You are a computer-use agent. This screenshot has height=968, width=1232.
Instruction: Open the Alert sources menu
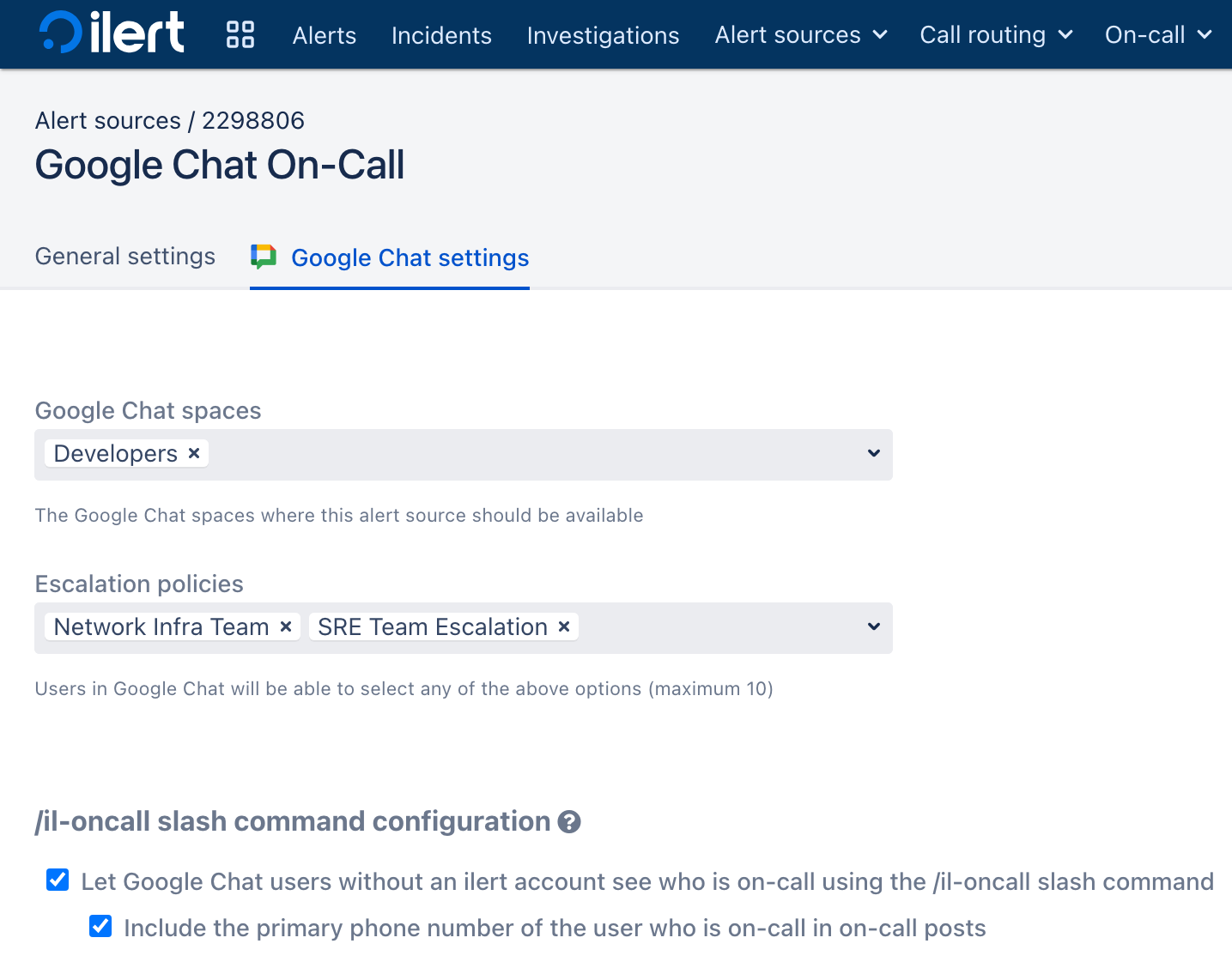tap(800, 35)
